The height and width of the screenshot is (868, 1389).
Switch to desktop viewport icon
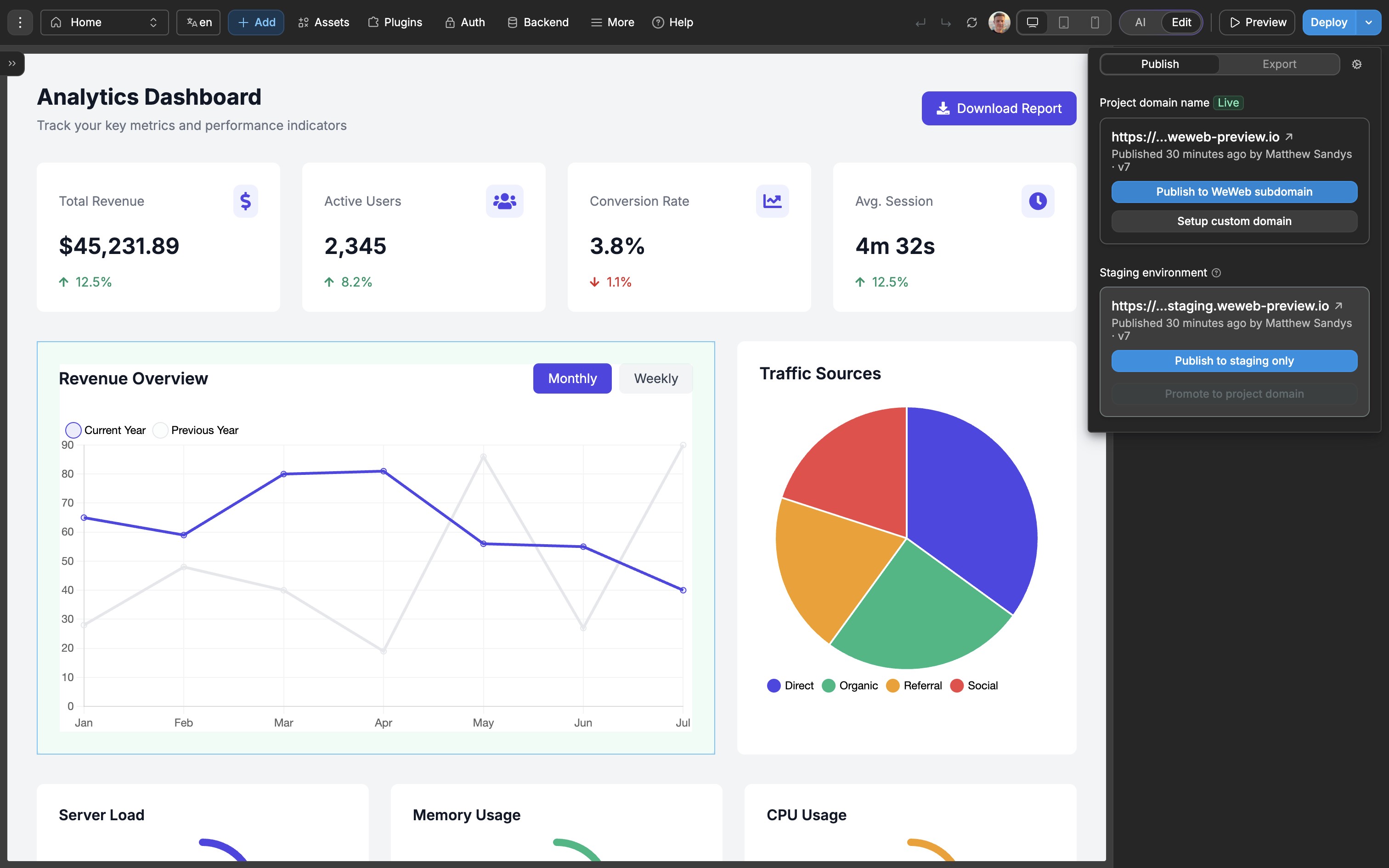point(1033,23)
